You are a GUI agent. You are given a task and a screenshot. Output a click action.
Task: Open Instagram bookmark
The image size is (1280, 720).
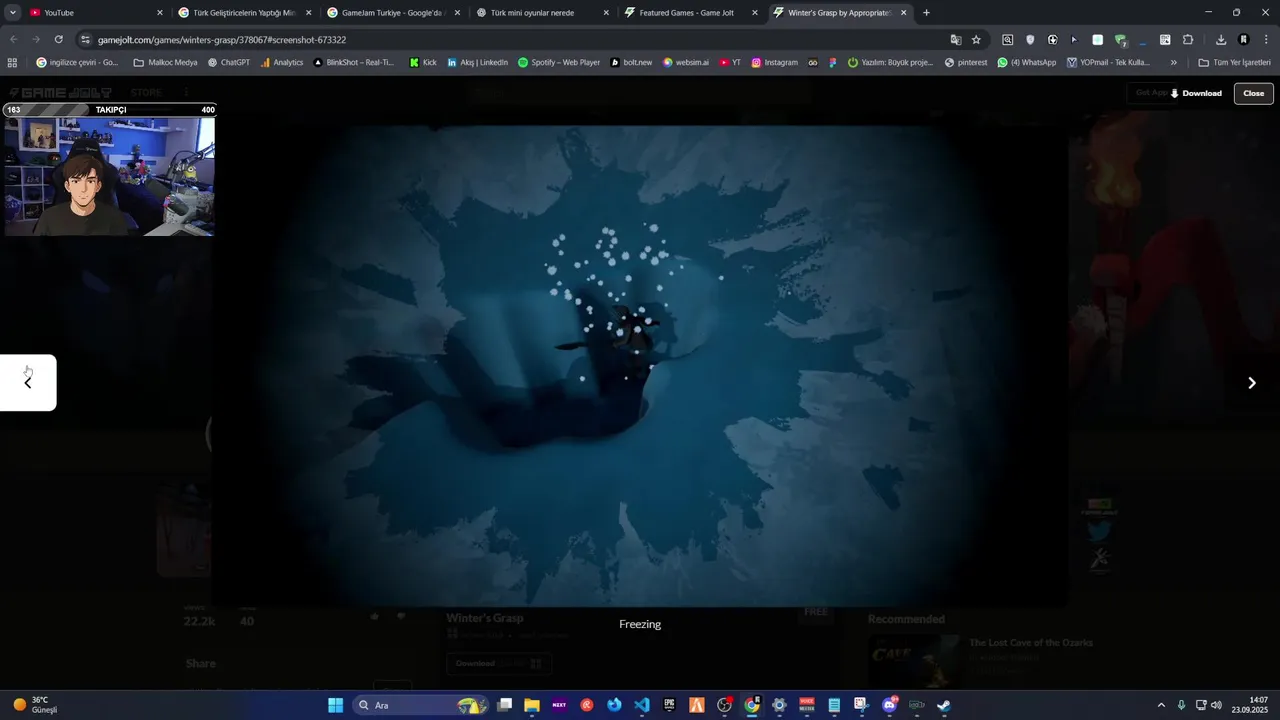click(775, 62)
